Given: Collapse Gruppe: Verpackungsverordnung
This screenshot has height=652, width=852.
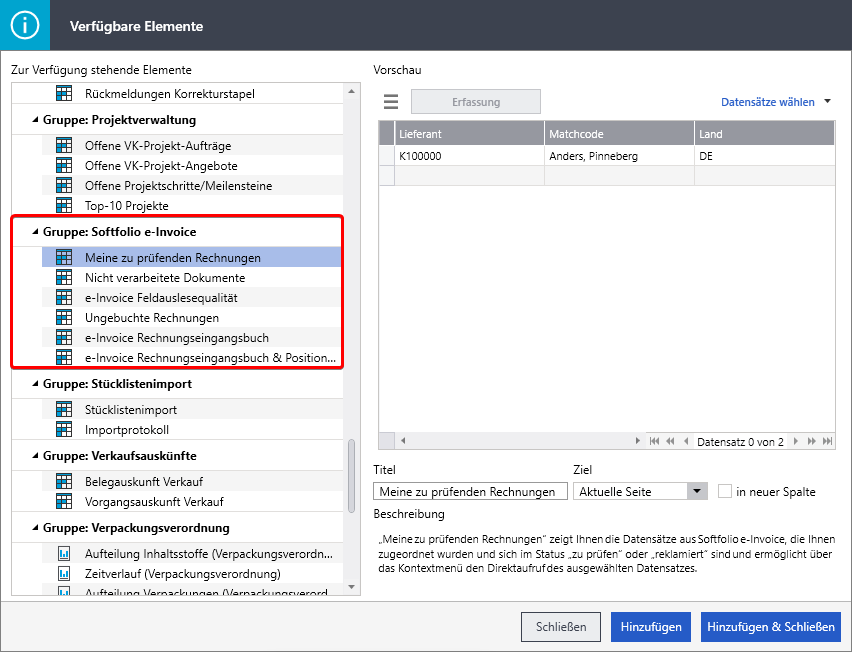Looking at the screenshot, I should (x=35, y=528).
